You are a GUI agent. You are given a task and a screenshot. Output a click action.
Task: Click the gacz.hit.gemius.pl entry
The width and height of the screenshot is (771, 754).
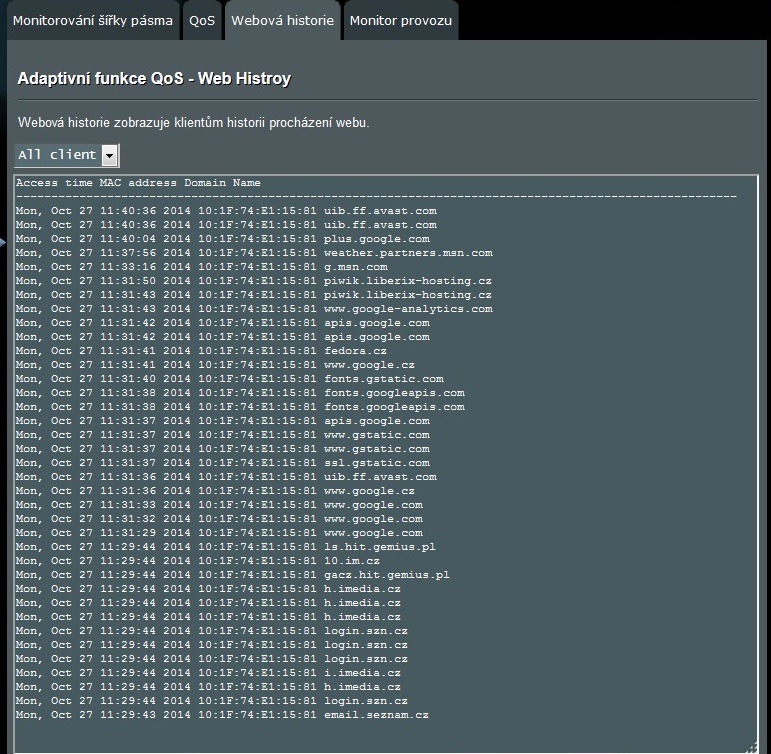233,575
